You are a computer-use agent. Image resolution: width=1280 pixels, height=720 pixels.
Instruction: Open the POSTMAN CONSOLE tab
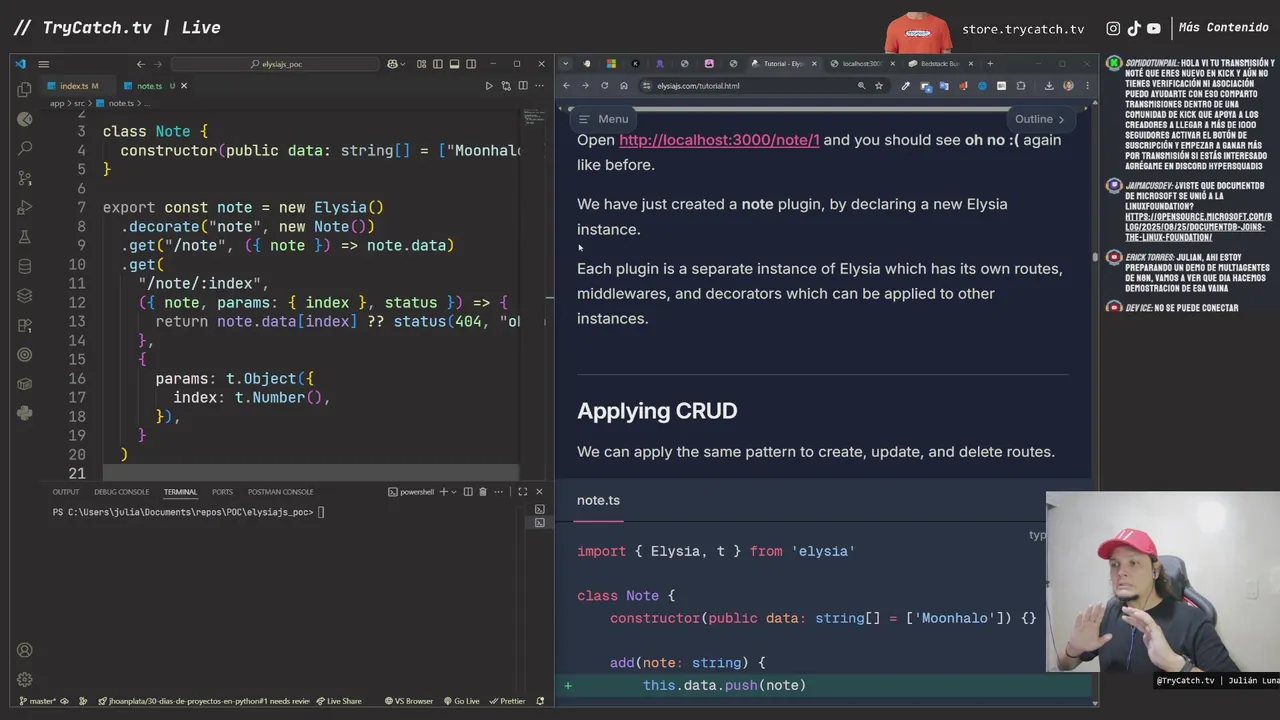pyautogui.click(x=280, y=492)
